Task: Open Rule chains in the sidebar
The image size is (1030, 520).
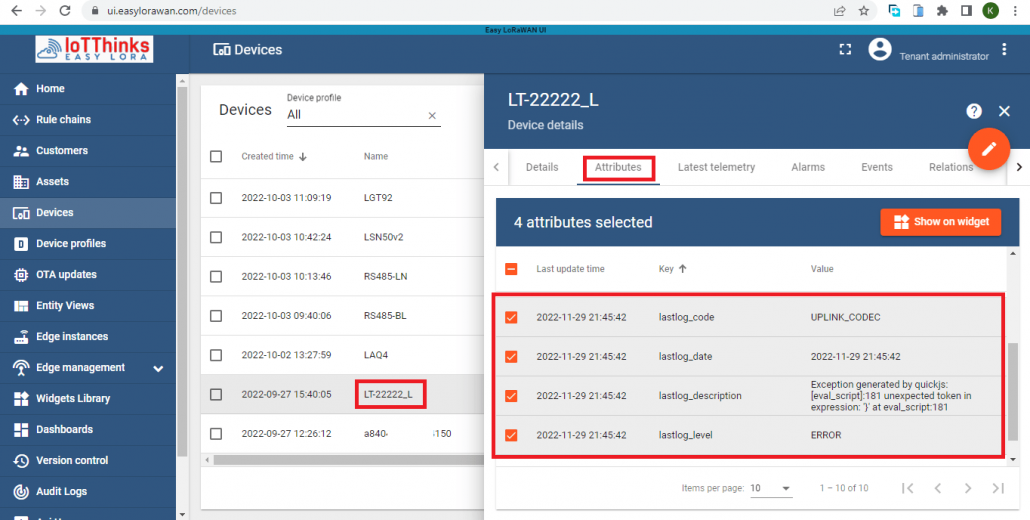Action: tap(88, 119)
